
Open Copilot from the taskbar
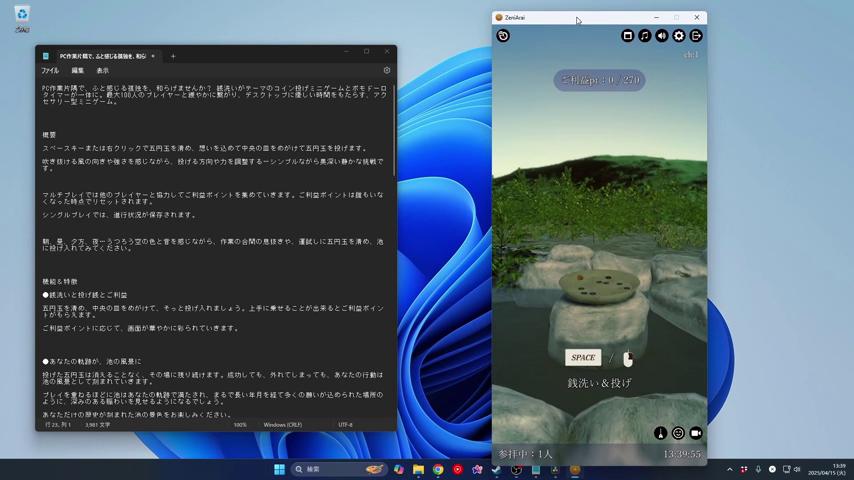[399, 470]
